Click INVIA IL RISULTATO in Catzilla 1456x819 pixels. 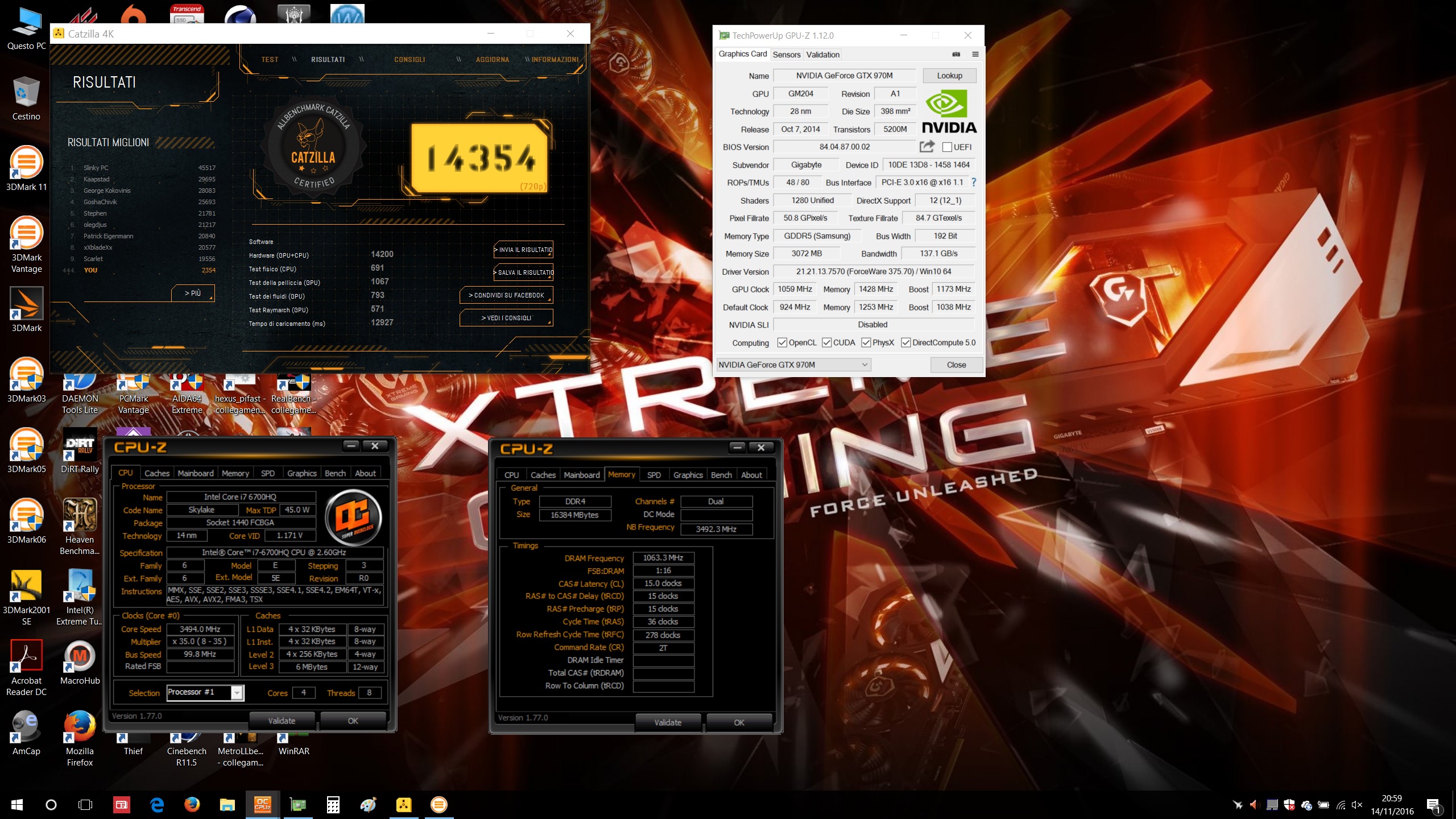click(523, 250)
